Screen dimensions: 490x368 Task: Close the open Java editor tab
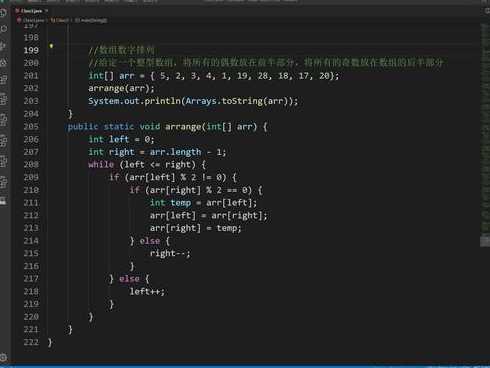[x=47, y=11]
